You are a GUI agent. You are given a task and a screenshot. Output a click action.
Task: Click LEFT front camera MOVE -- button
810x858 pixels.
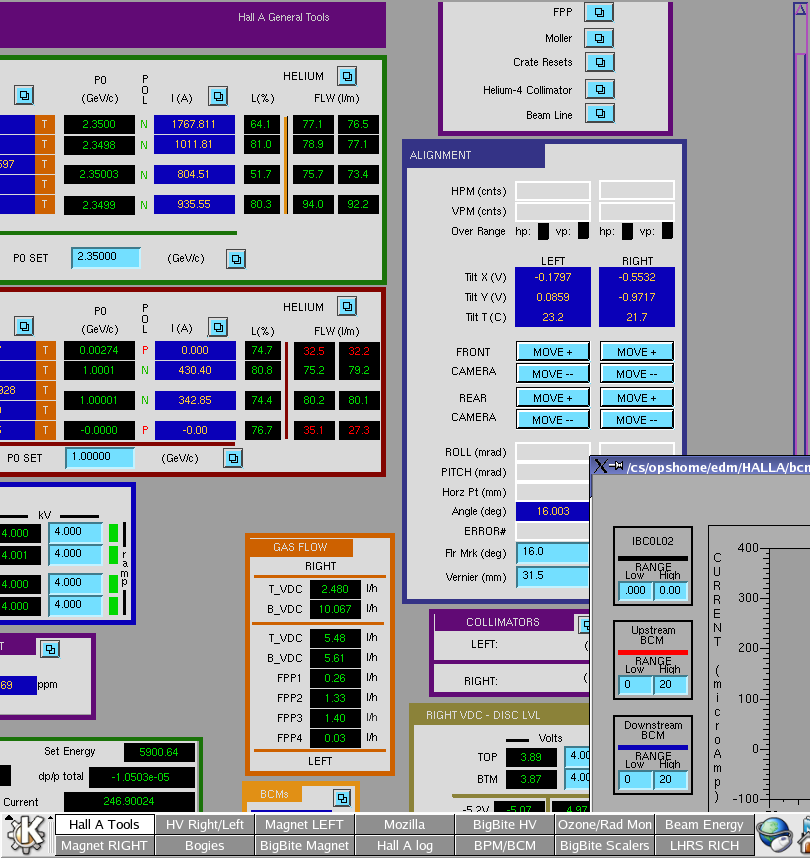coord(553,374)
